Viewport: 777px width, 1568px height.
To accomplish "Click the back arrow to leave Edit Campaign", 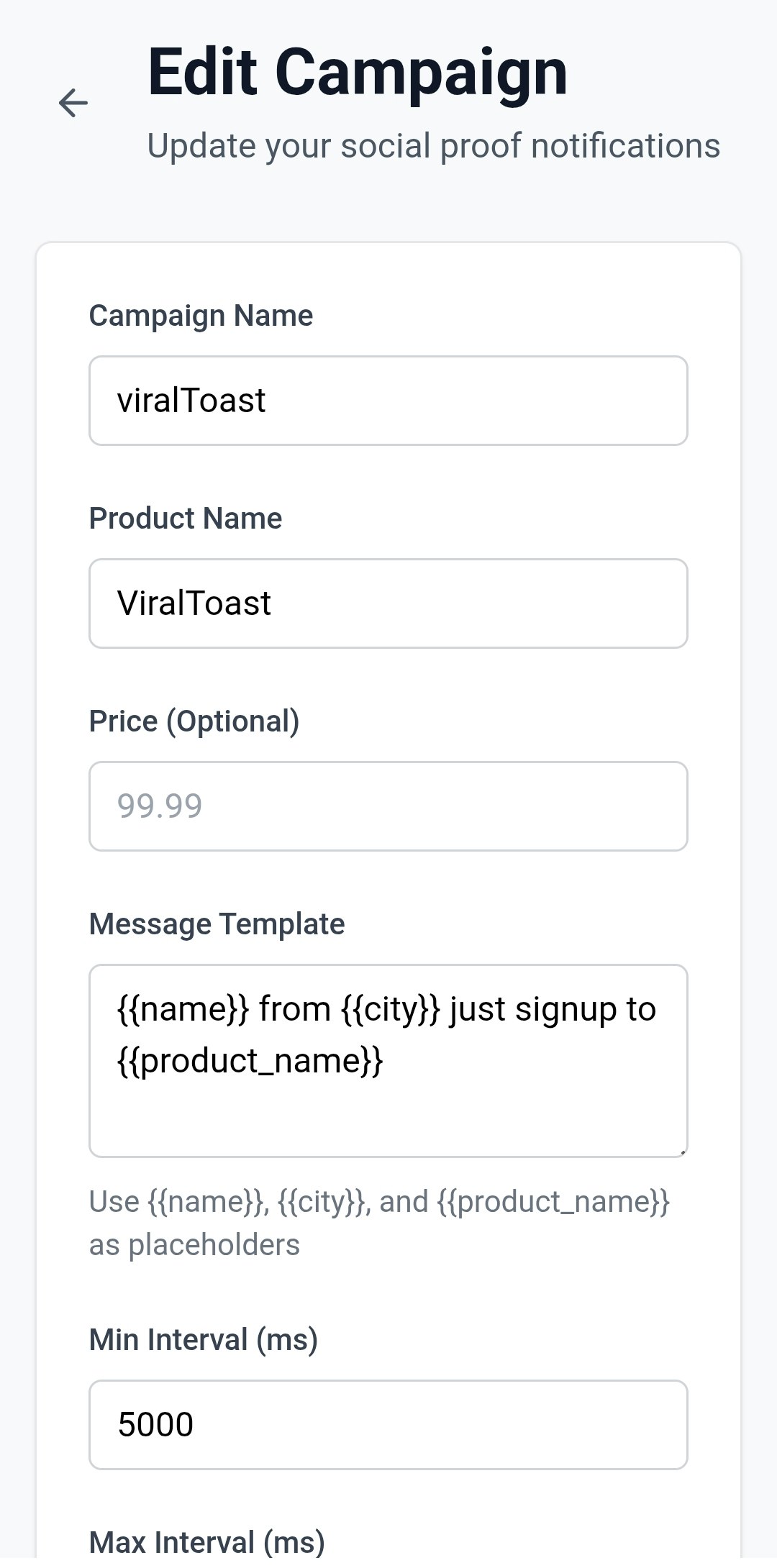I will pyautogui.click(x=74, y=102).
